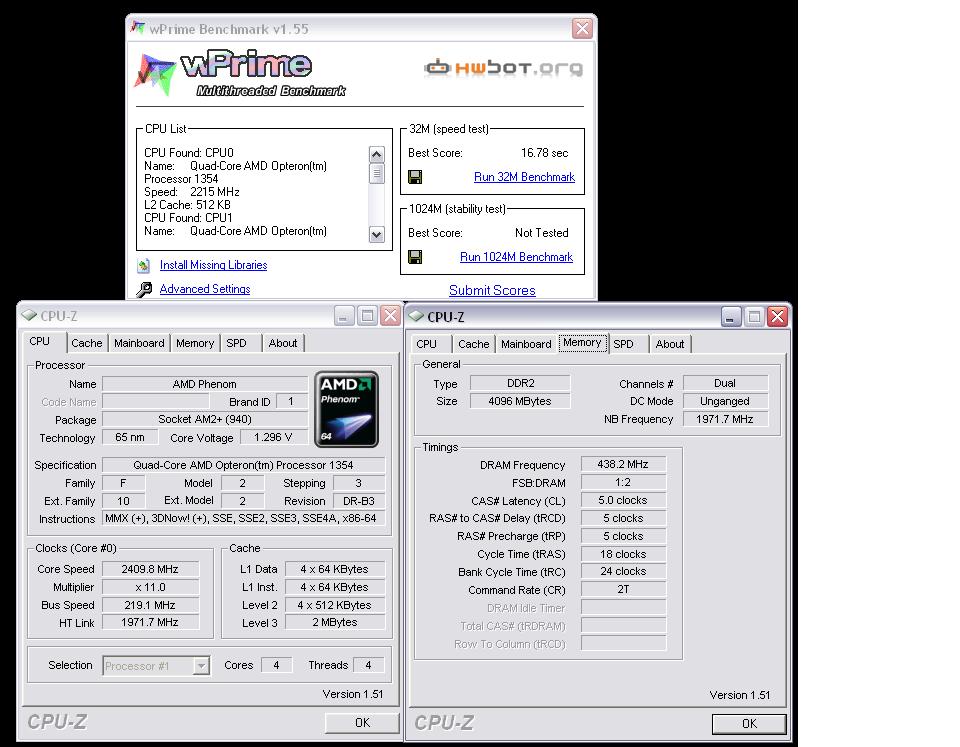Run the 32M Benchmark
The width and height of the screenshot is (960, 747).
coord(524,177)
